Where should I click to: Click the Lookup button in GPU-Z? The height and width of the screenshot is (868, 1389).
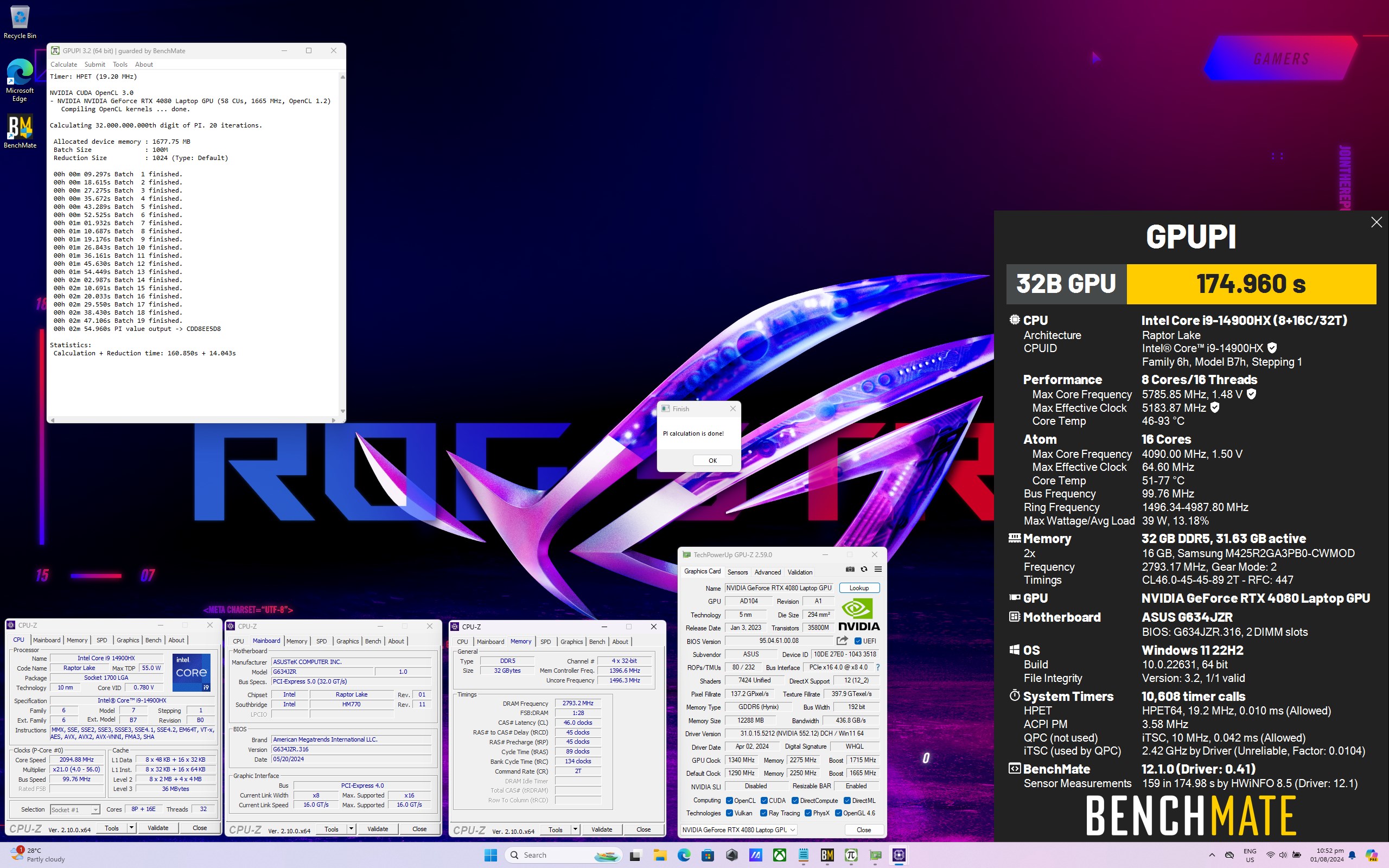(x=859, y=588)
